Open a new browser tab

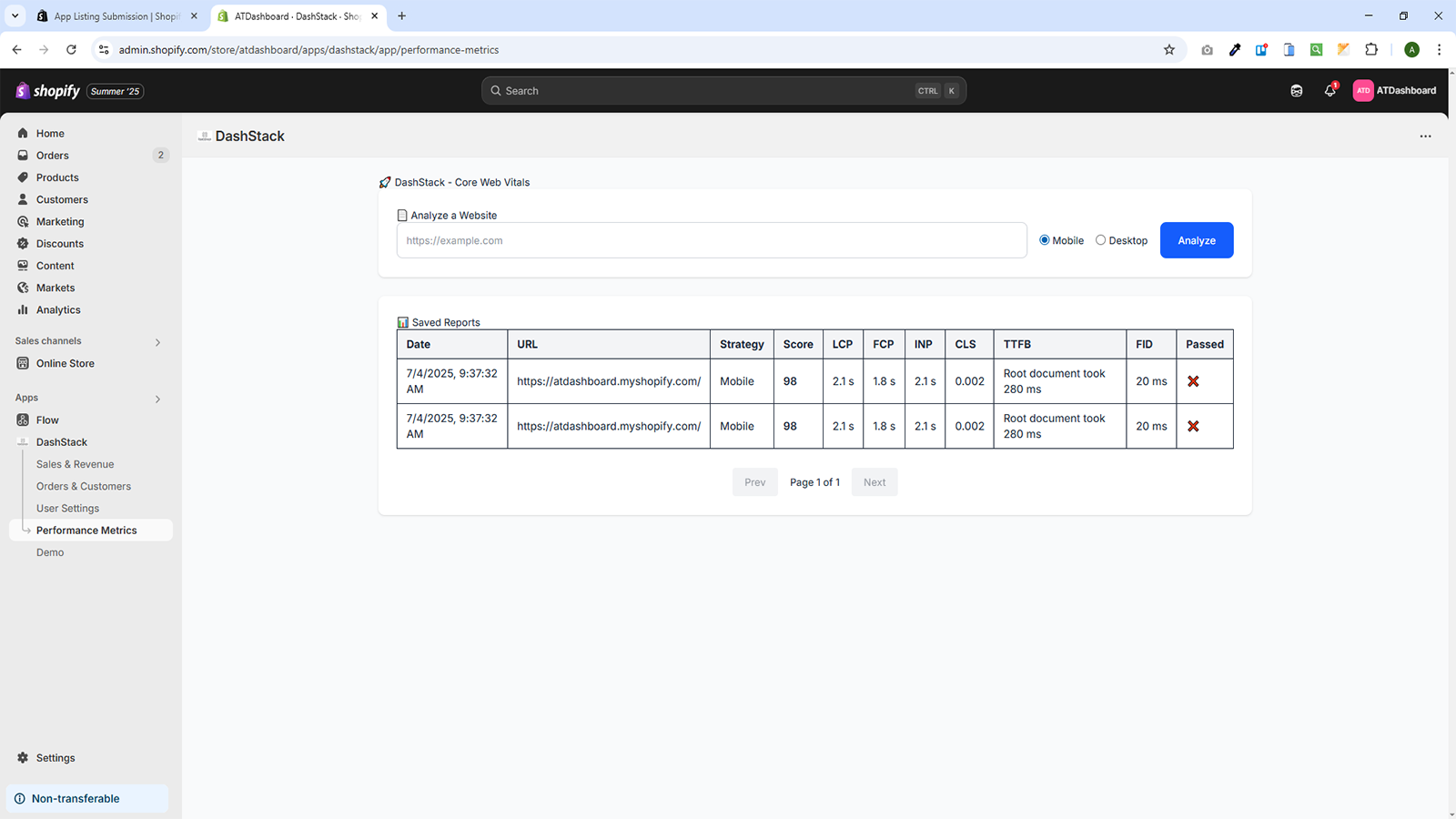pyautogui.click(x=401, y=16)
